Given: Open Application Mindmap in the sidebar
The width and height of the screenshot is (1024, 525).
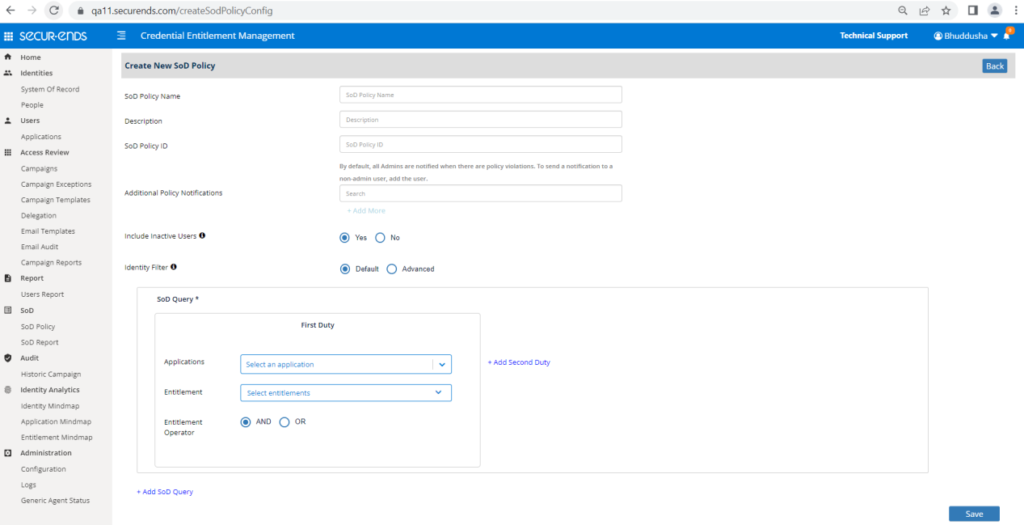Looking at the screenshot, I should tap(56, 422).
